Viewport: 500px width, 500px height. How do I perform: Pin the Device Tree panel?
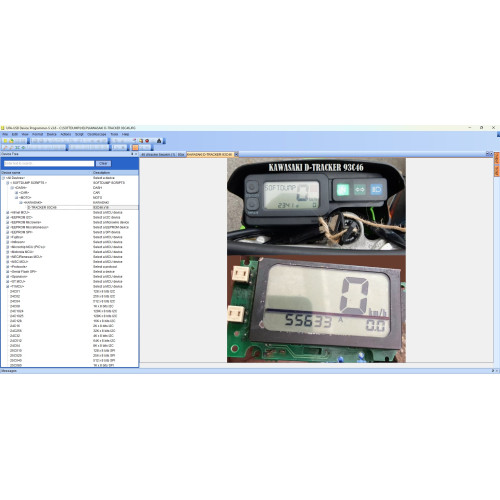132,154
